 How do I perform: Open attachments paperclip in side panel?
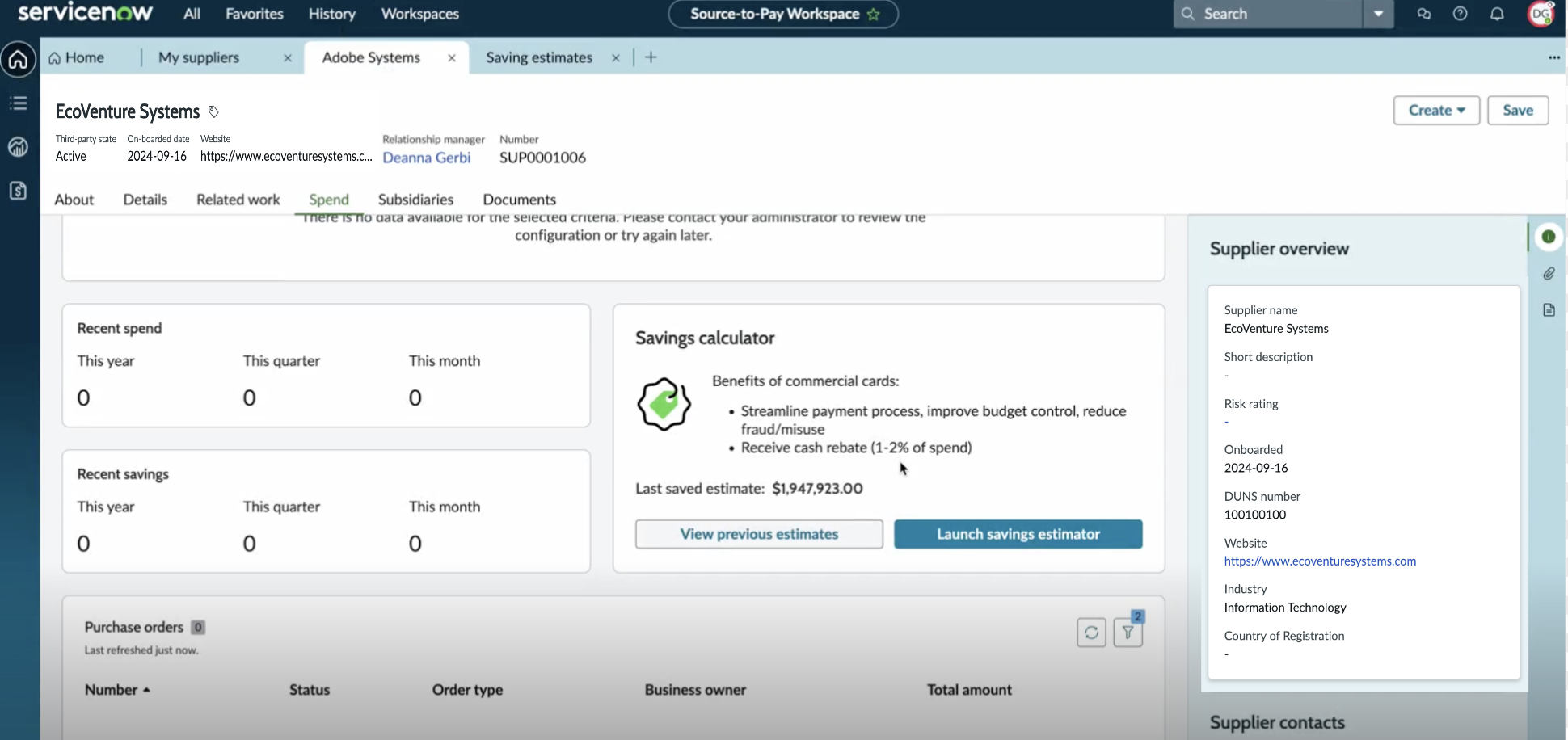[1549, 274]
